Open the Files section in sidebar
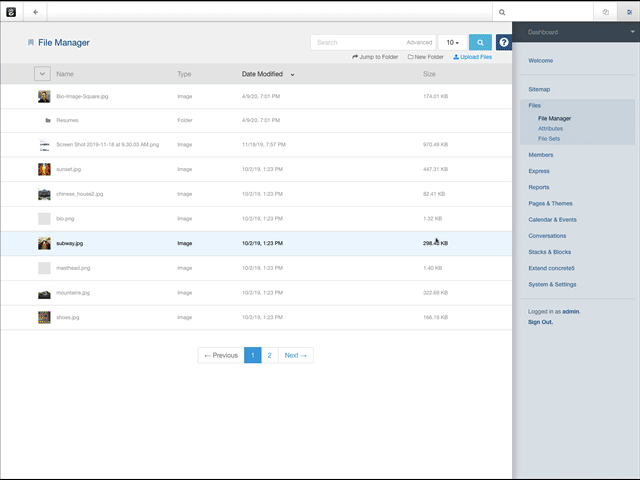The height and width of the screenshot is (480, 640). tap(534, 105)
